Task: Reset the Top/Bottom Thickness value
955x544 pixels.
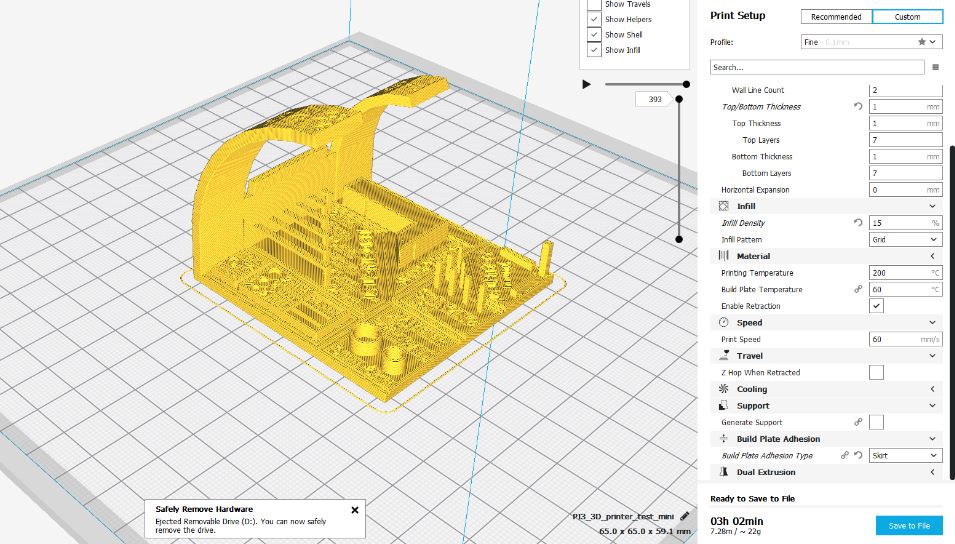Action: 858,107
